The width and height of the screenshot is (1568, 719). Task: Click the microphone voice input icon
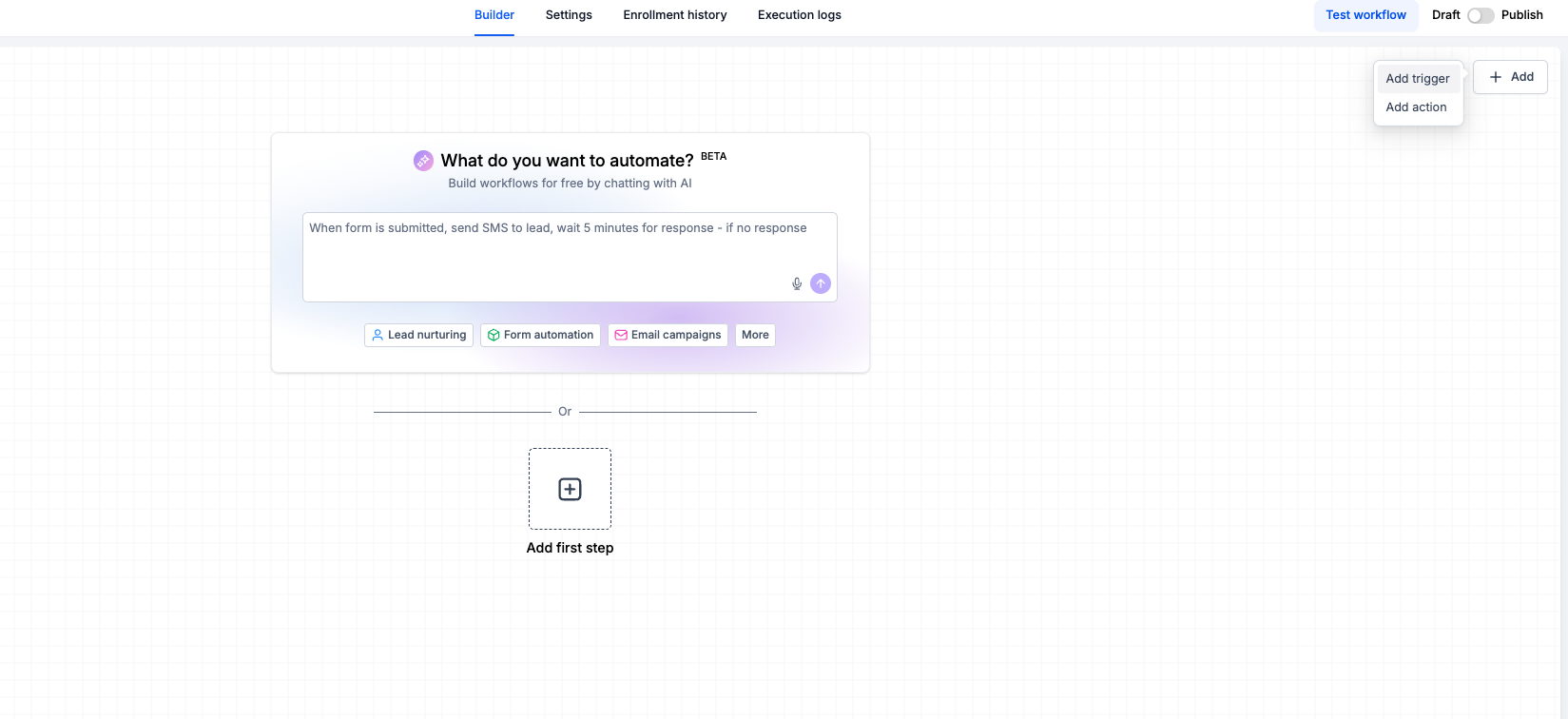click(x=797, y=283)
